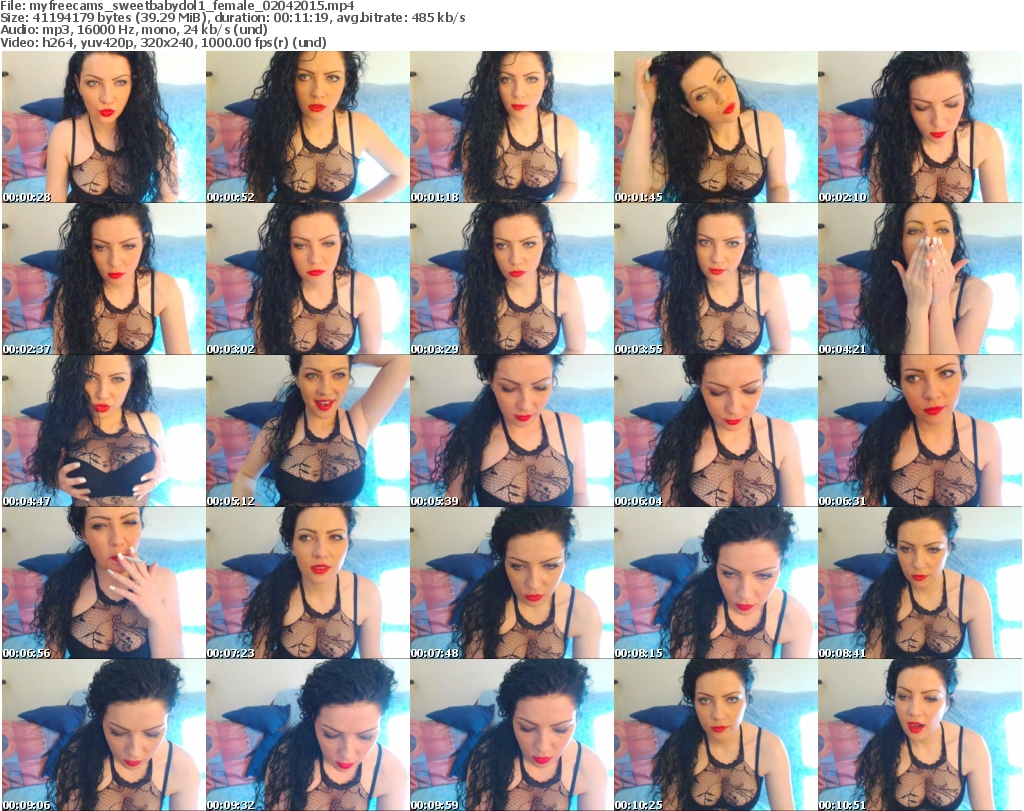Click the File name text line
Image resolution: width=1024 pixels, height=811 pixels.
click(178, 6)
